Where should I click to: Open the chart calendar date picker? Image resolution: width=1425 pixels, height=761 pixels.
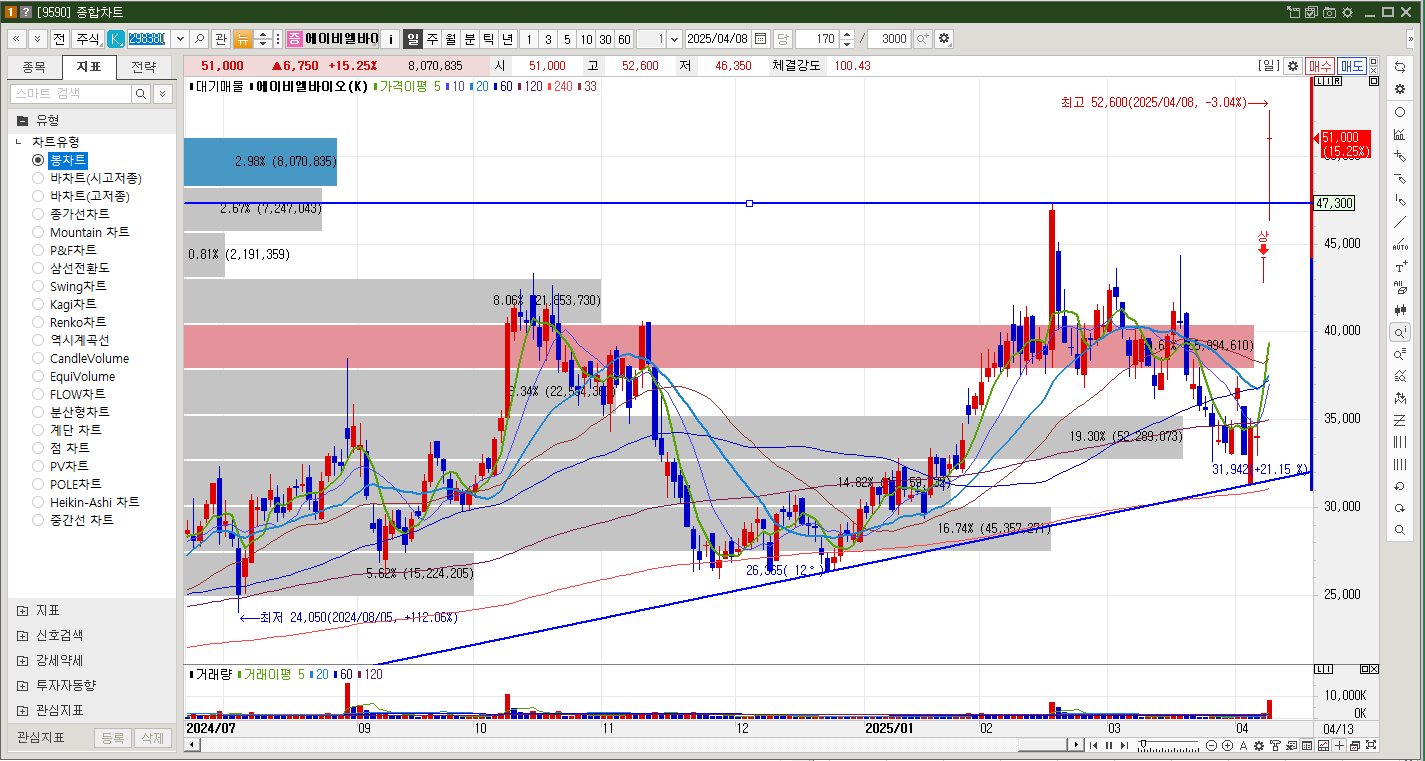tap(760, 39)
